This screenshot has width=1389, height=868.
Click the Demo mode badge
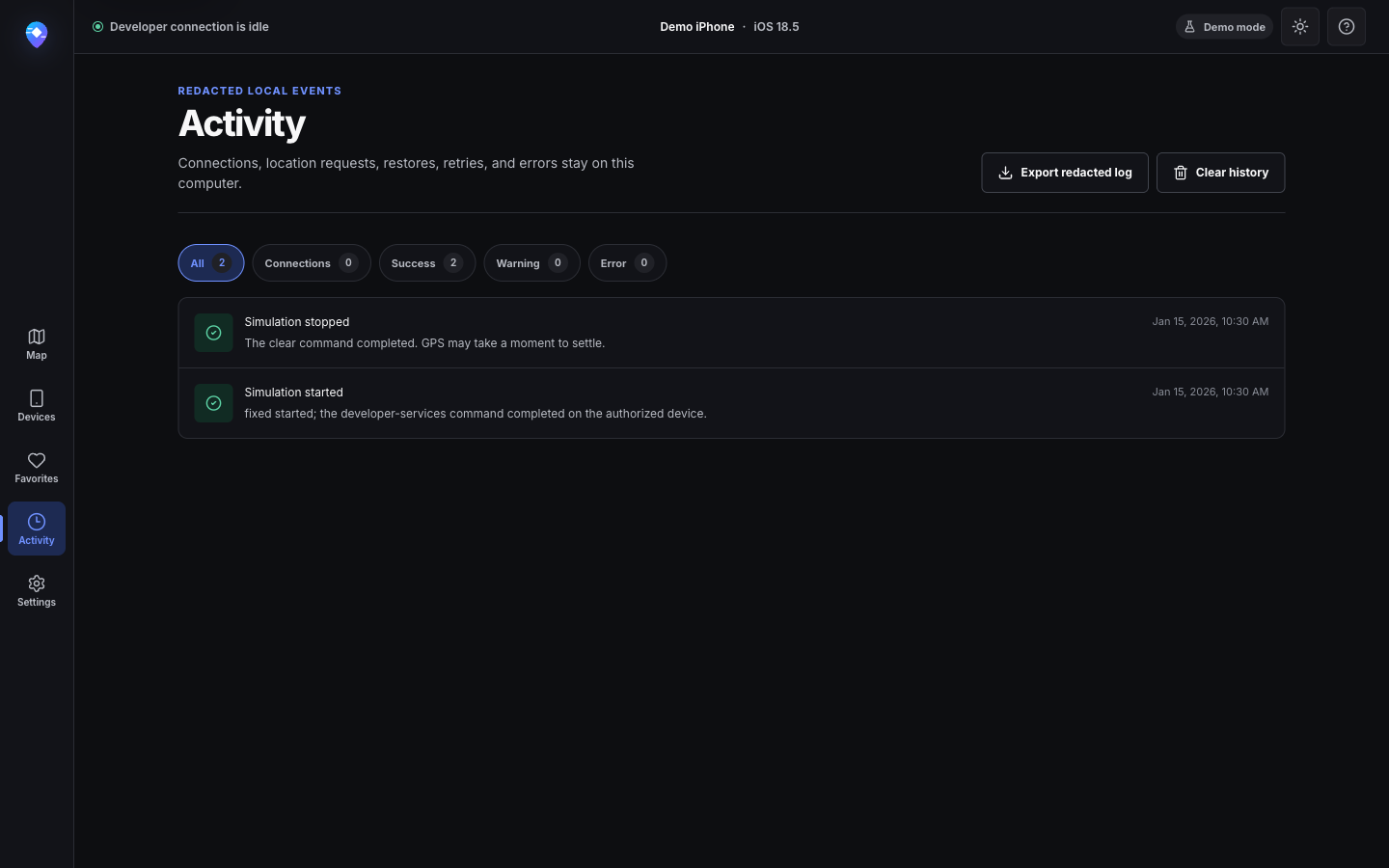(1224, 27)
